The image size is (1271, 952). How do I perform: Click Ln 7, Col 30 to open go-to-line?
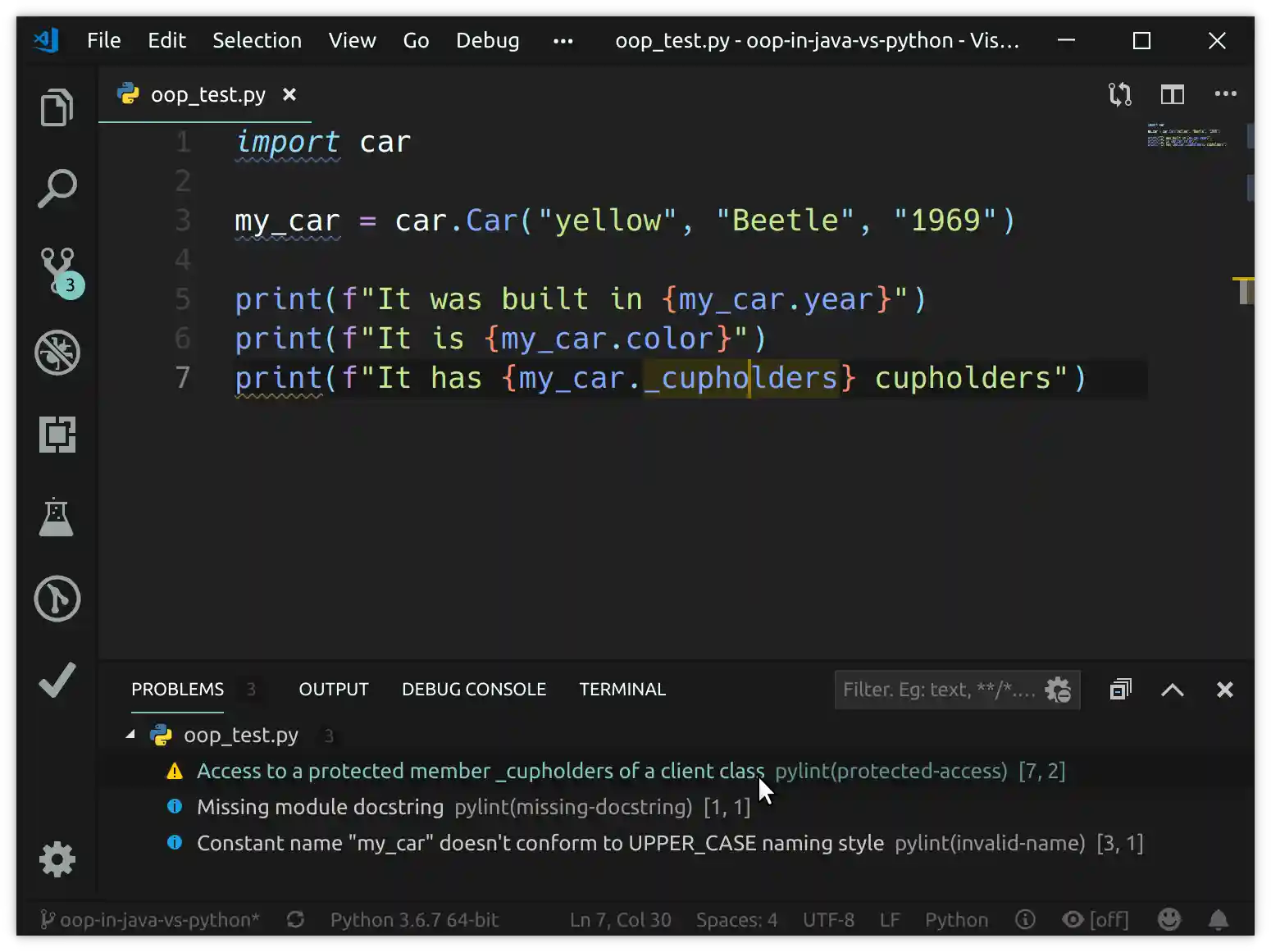pos(621,919)
